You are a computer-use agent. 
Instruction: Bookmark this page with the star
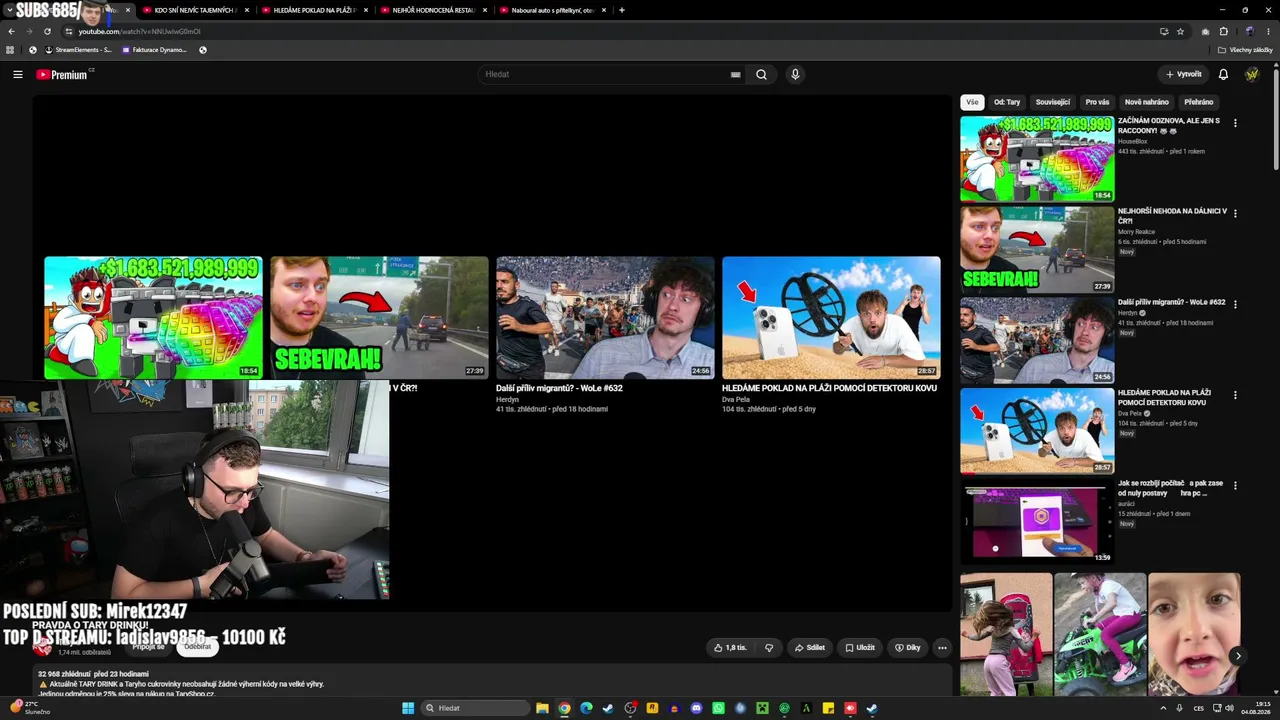click(1180, 31)
